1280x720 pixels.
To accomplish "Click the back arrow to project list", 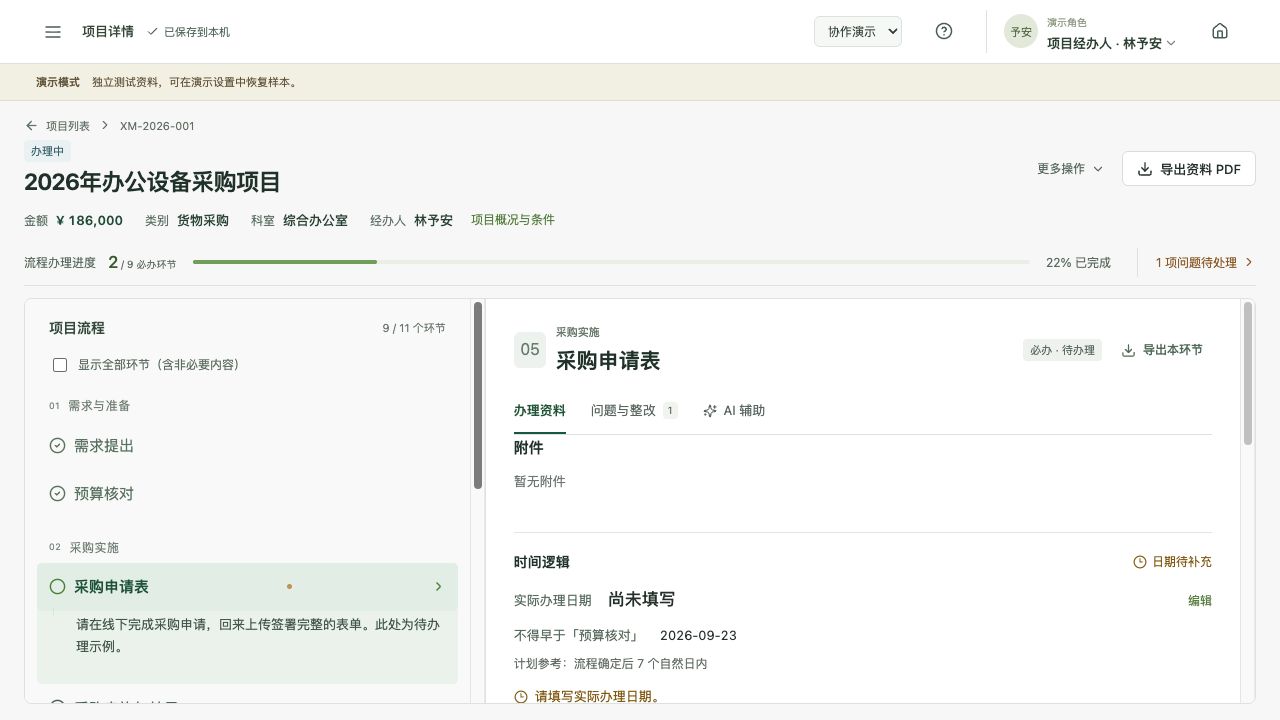I will click(x=32, y=126).
